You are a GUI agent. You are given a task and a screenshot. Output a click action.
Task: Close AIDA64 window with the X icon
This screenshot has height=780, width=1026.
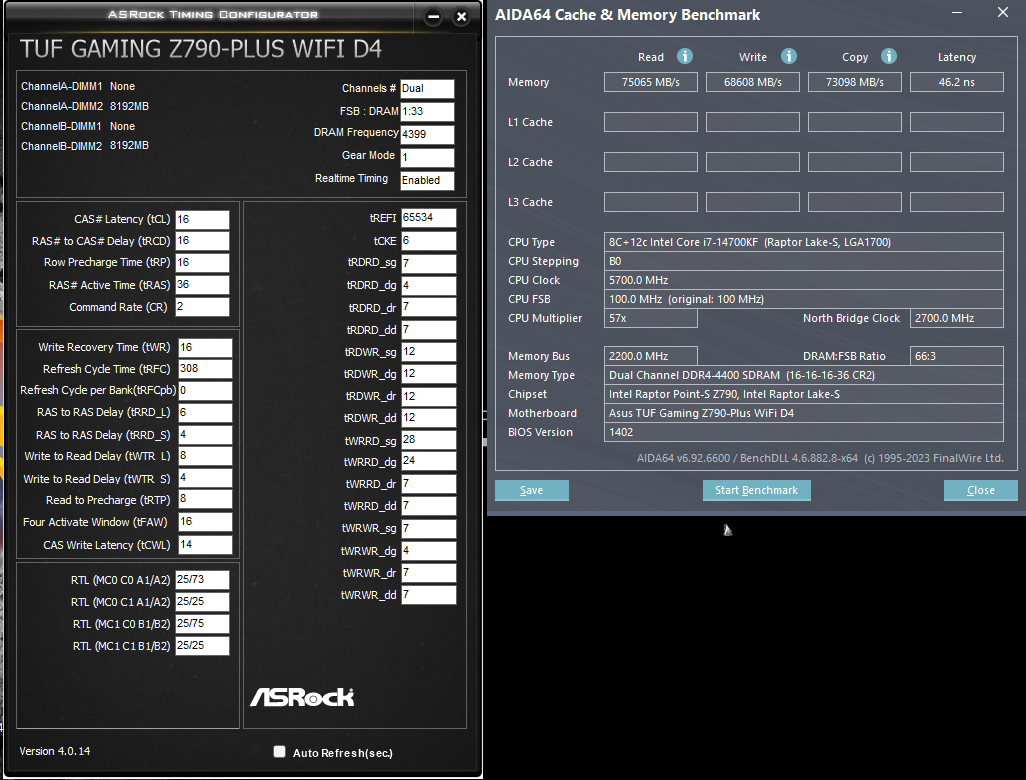point(1002,12)
